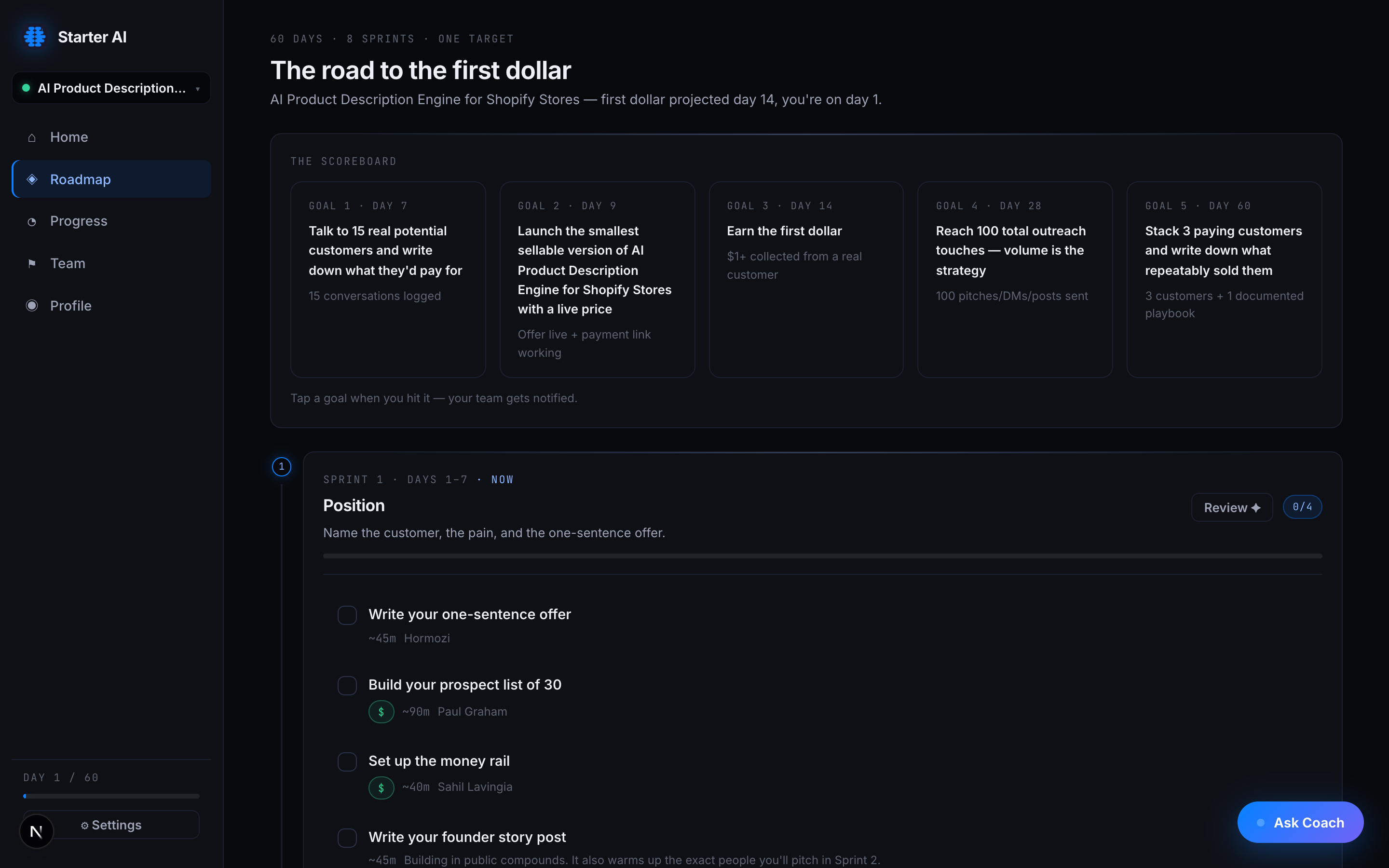
Task: Mark Set up the money rail as done
Action: [347, 762]
